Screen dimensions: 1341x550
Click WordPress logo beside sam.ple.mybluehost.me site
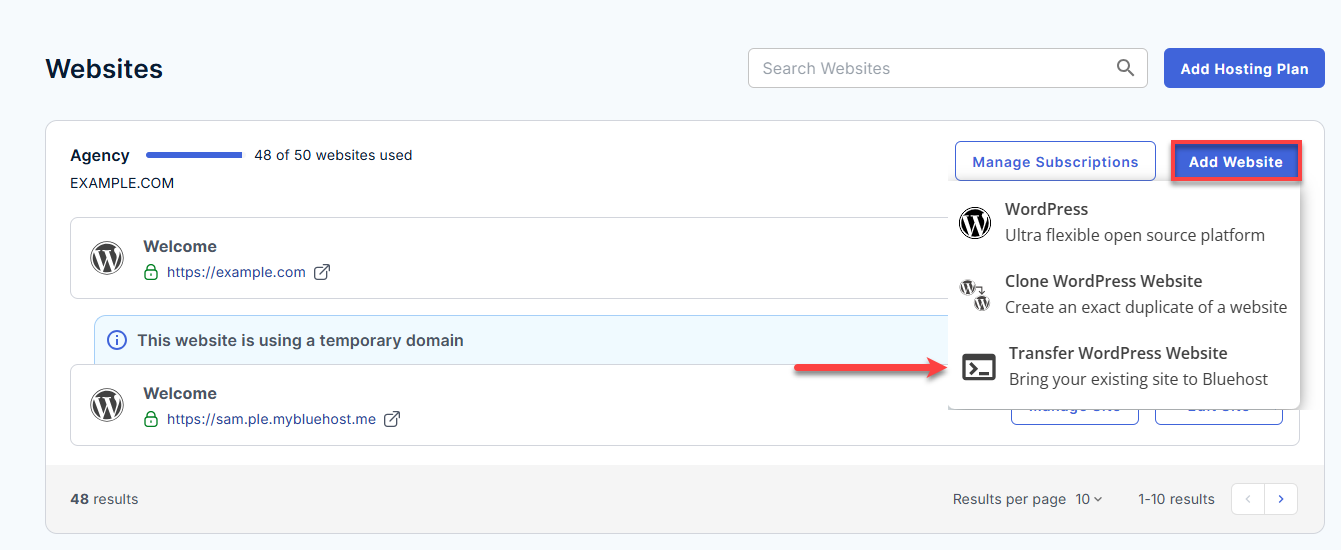[x=107, y=405]
